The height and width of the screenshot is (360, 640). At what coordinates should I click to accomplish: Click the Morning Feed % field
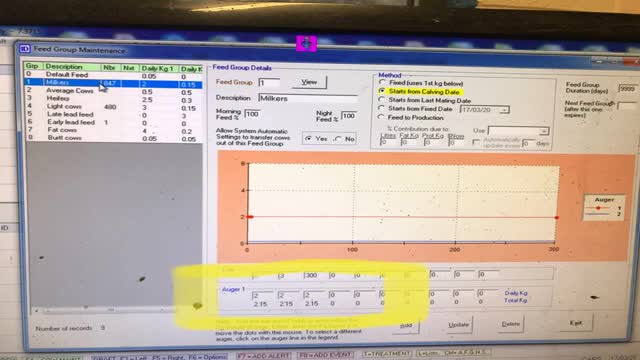[x=253, y=114]
